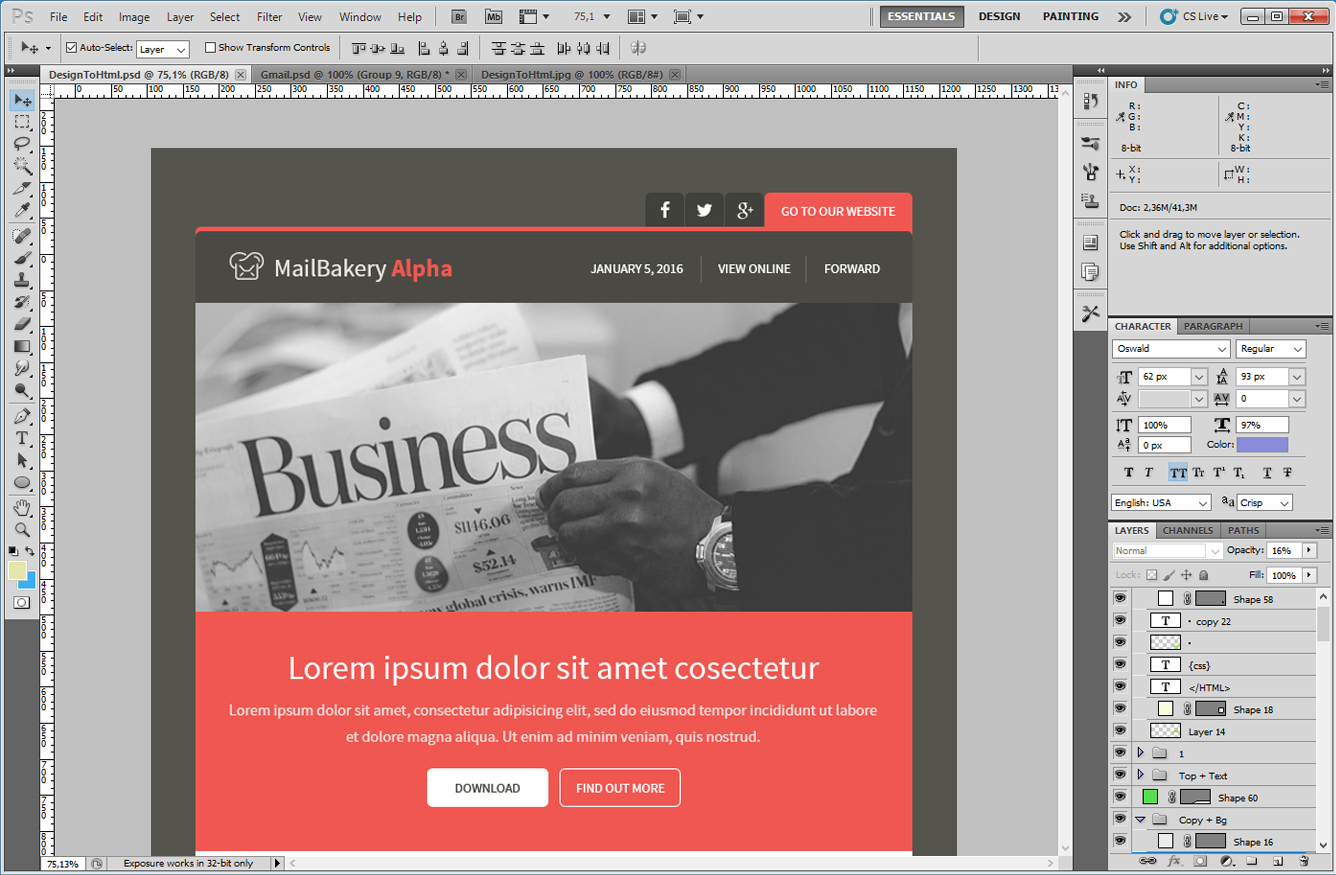Activate the Hand tool
Screen dimensions: 1336x875
(22, 508)
